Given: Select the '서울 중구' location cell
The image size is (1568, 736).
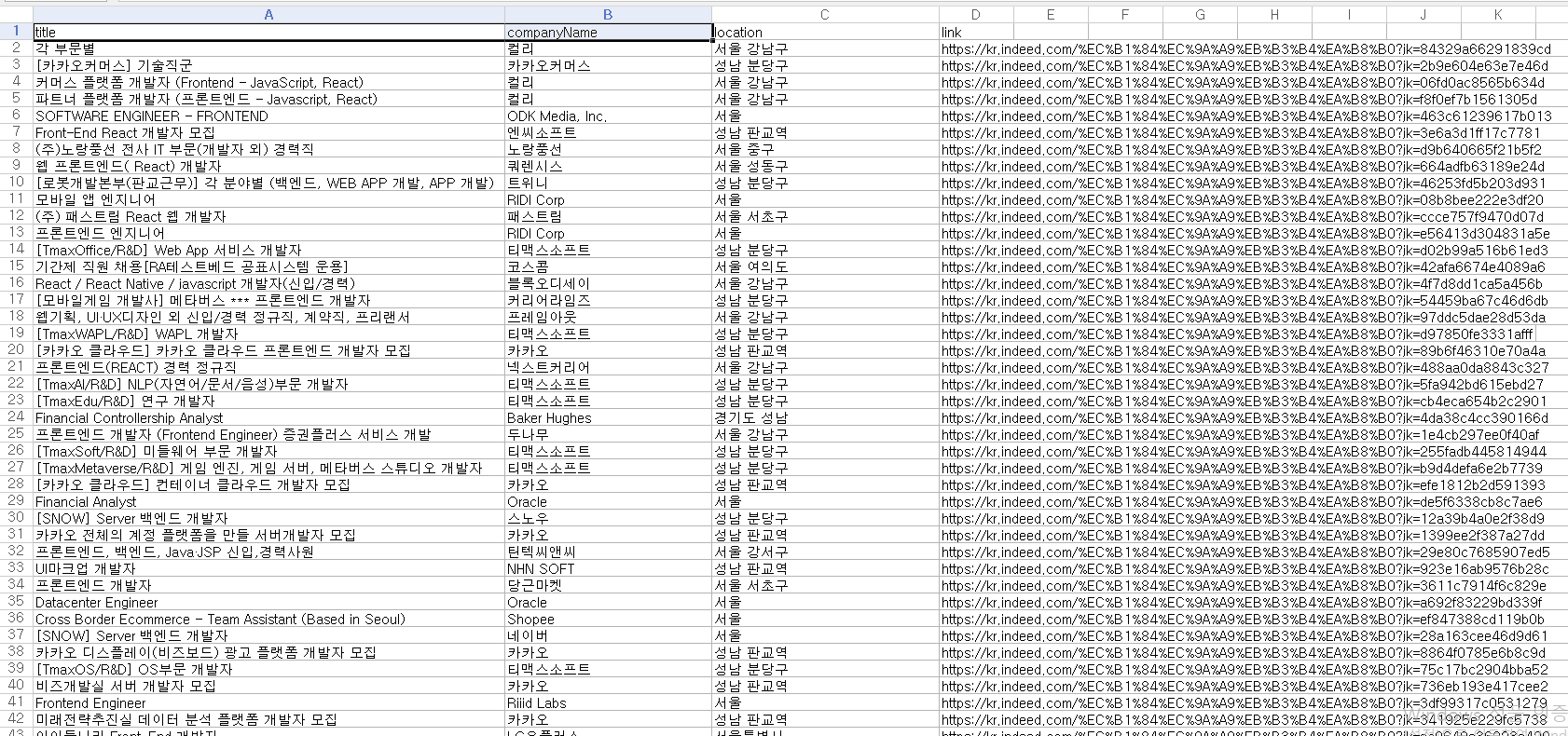Looking at the screenshot, I should click(825, 149).
